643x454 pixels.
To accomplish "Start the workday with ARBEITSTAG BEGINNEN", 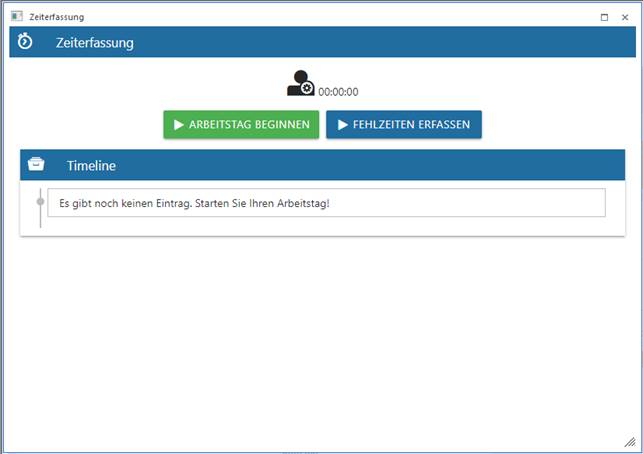I will point(241,125).
